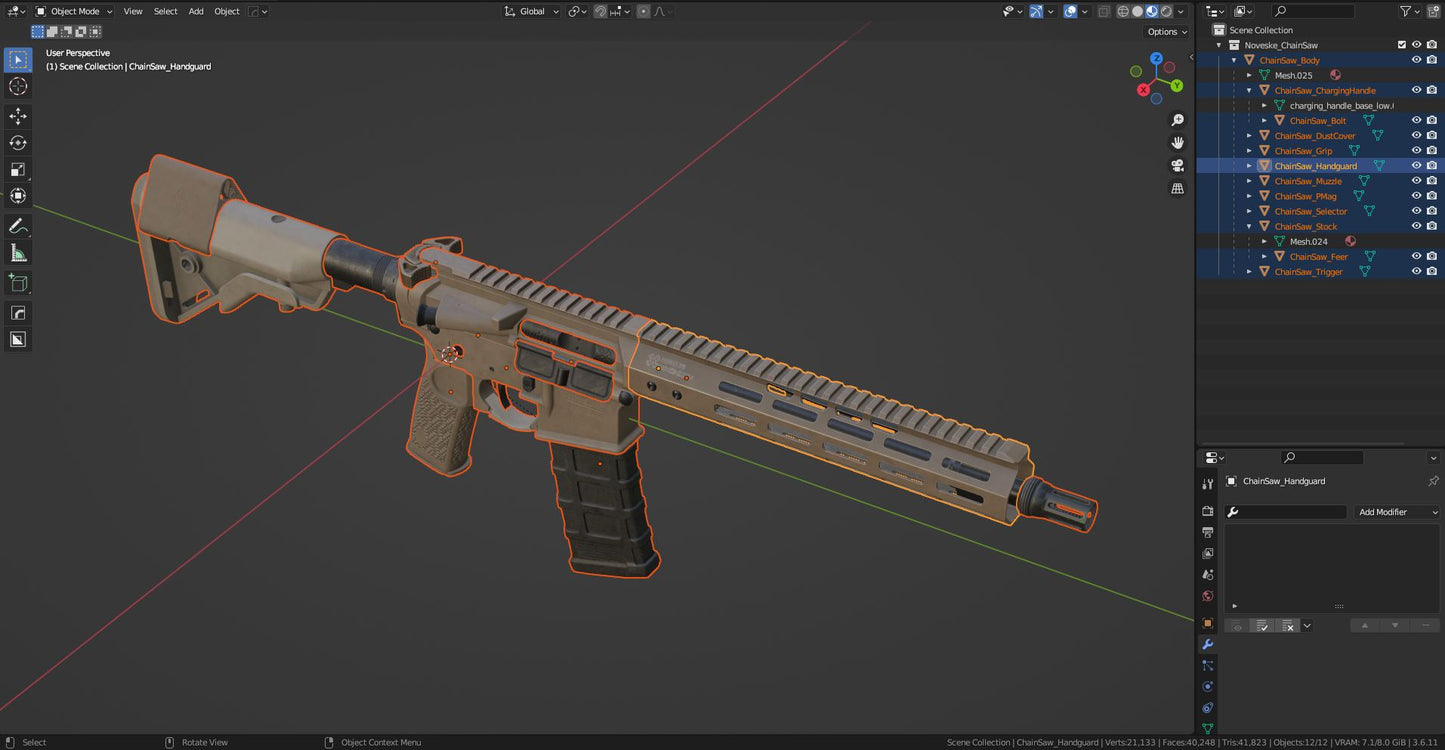Pick the 3D Cursor tool
1445x750 pixels.
[18, 86]
